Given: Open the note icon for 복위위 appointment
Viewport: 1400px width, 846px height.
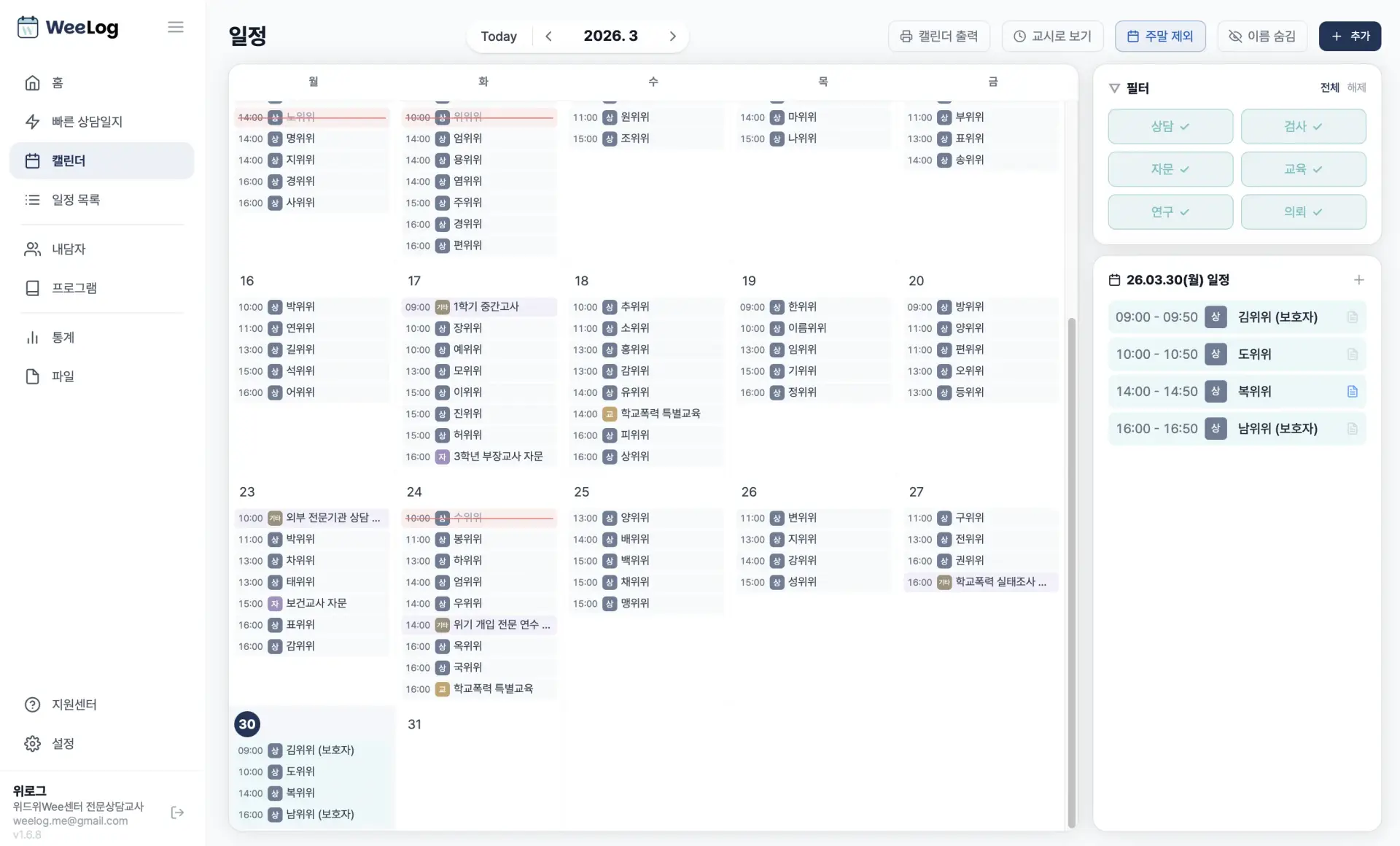Looking at the screenshot, I should coord(1352,392).
